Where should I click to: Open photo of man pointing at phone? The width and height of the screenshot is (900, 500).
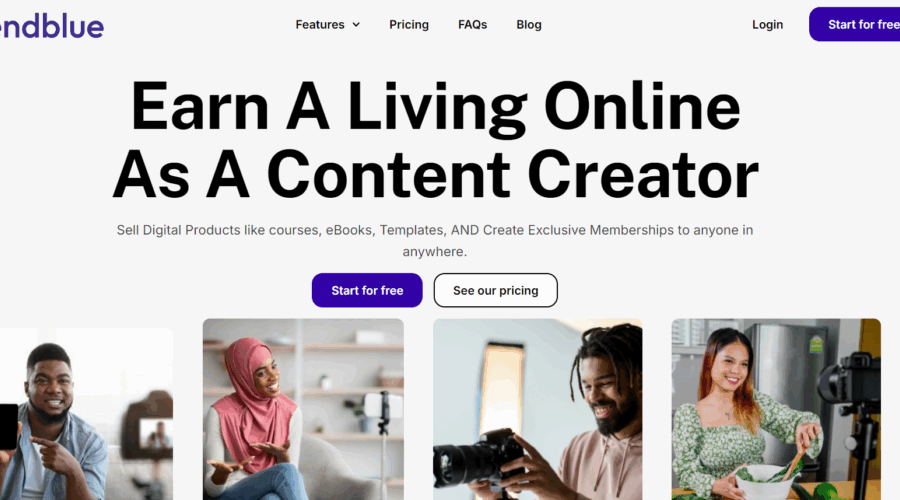coord(86,414)
